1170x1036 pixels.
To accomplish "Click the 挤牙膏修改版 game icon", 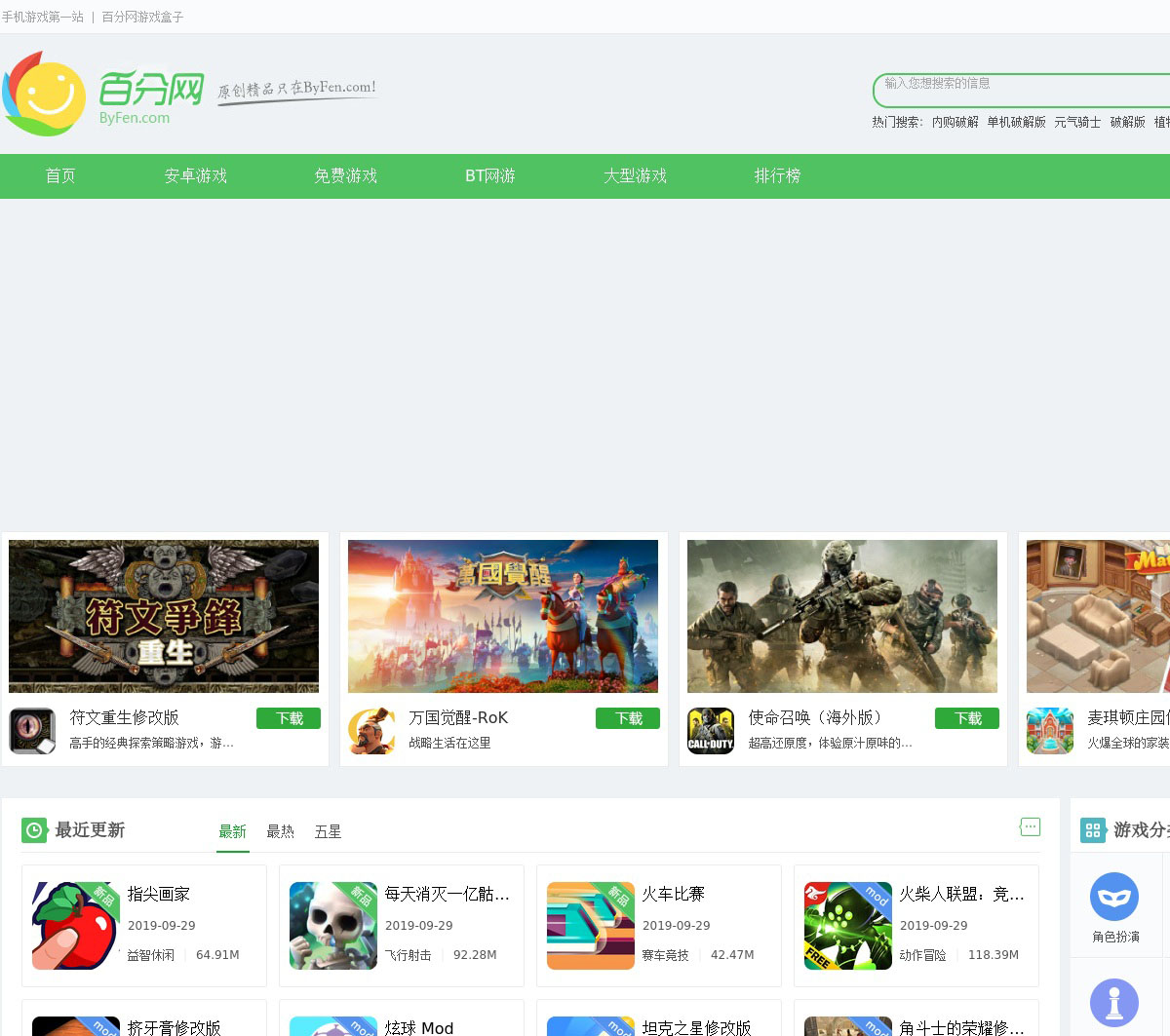I will point(76,1026).
